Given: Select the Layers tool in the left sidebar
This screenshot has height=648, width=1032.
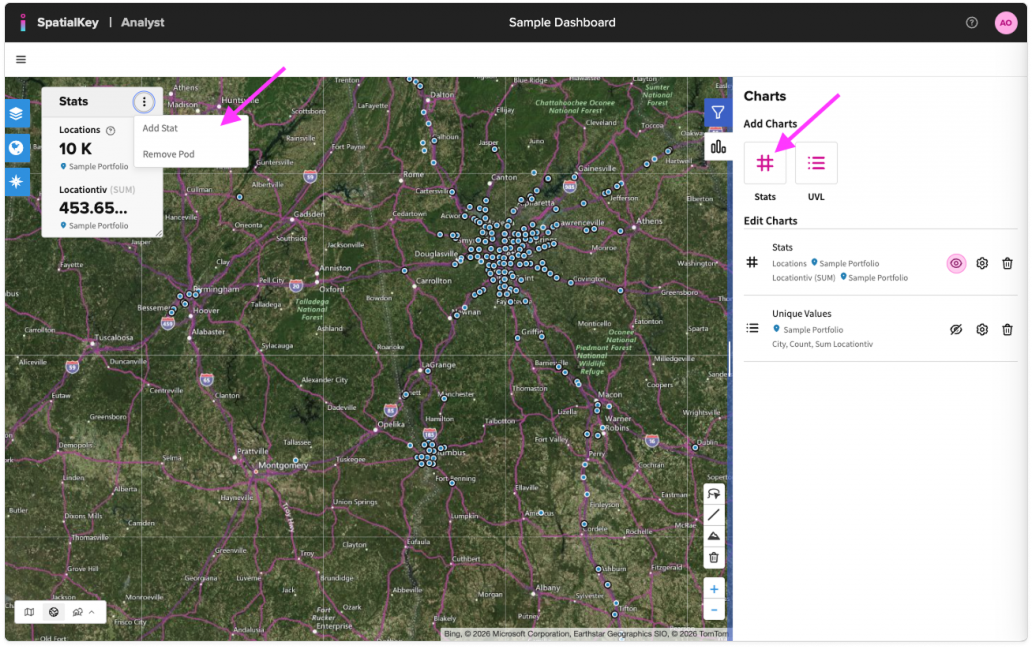Looking at the screenshot, I should (x=16, y=115).
